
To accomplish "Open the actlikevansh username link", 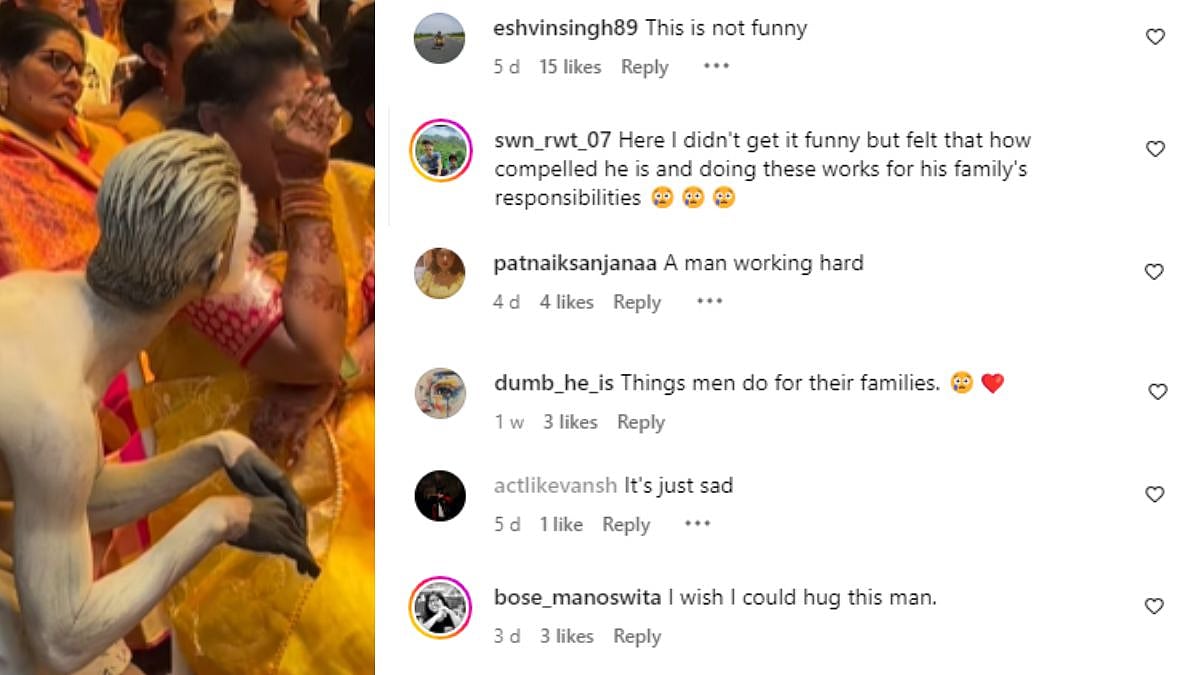I will [555, 486].
